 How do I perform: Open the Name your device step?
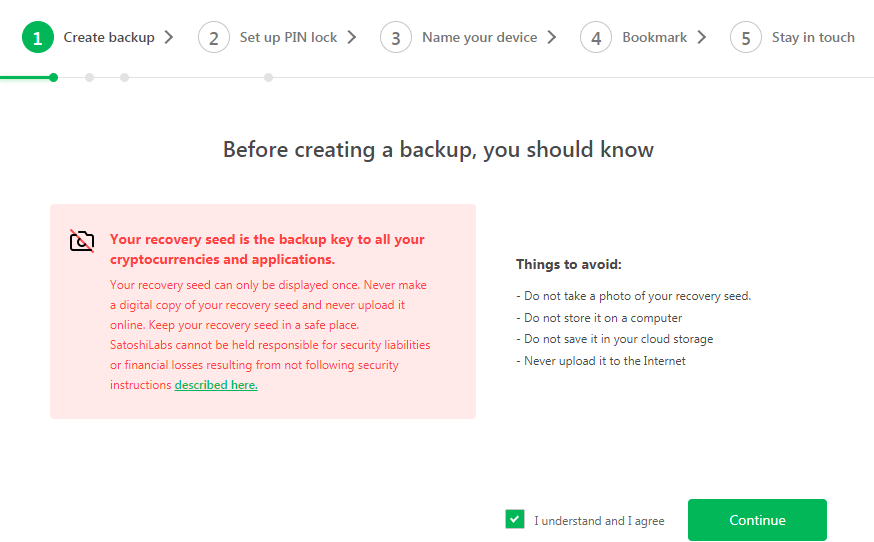tap(479, 38)
